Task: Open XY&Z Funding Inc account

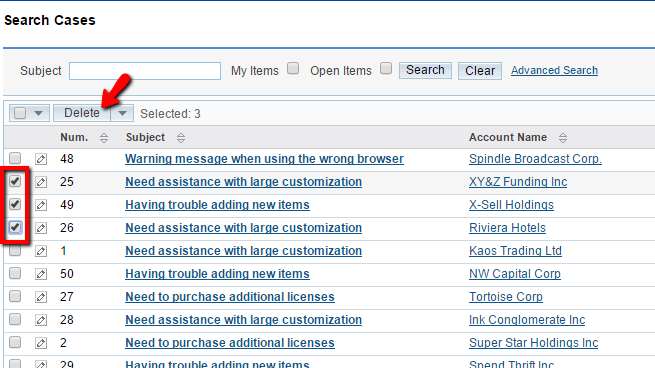Action: [518, 182]
